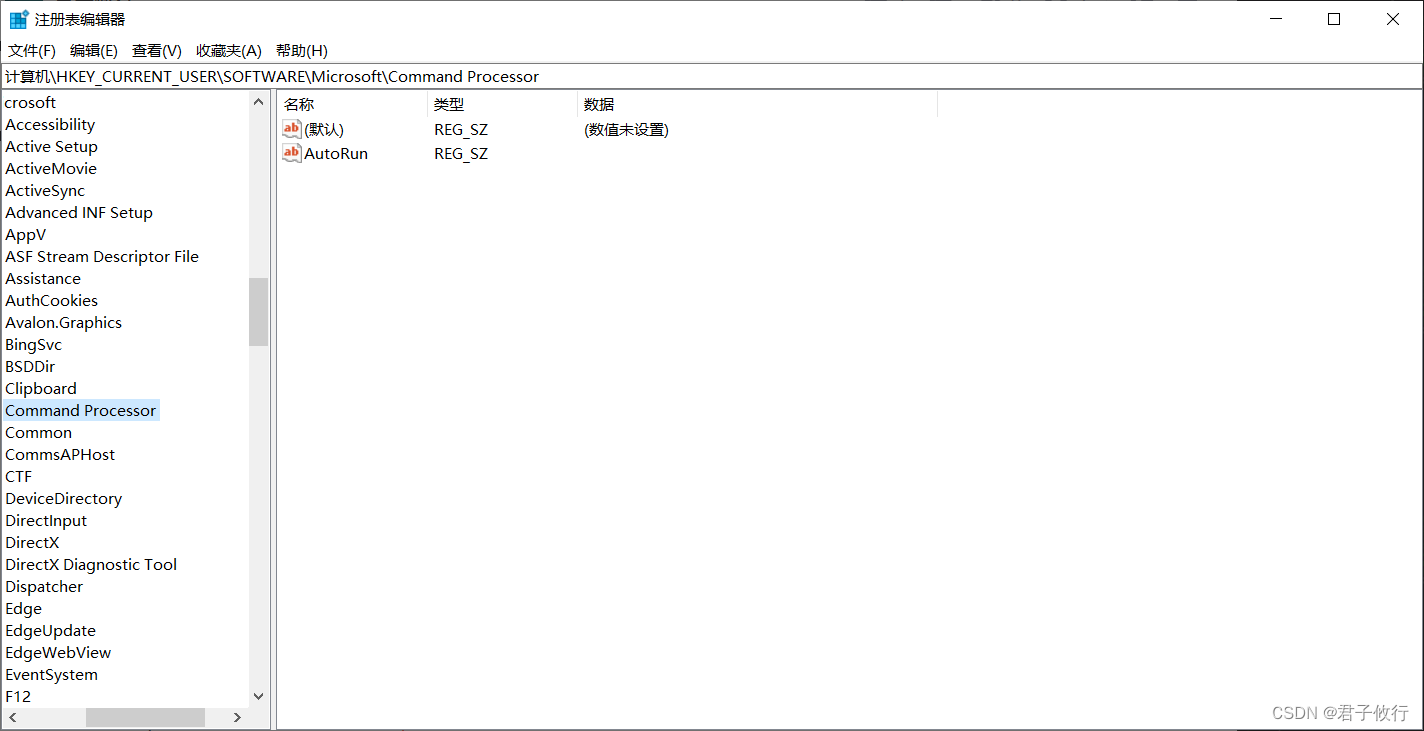Click the 数据 column header
Screen dimensions: 1424x731
coord(598,103)
